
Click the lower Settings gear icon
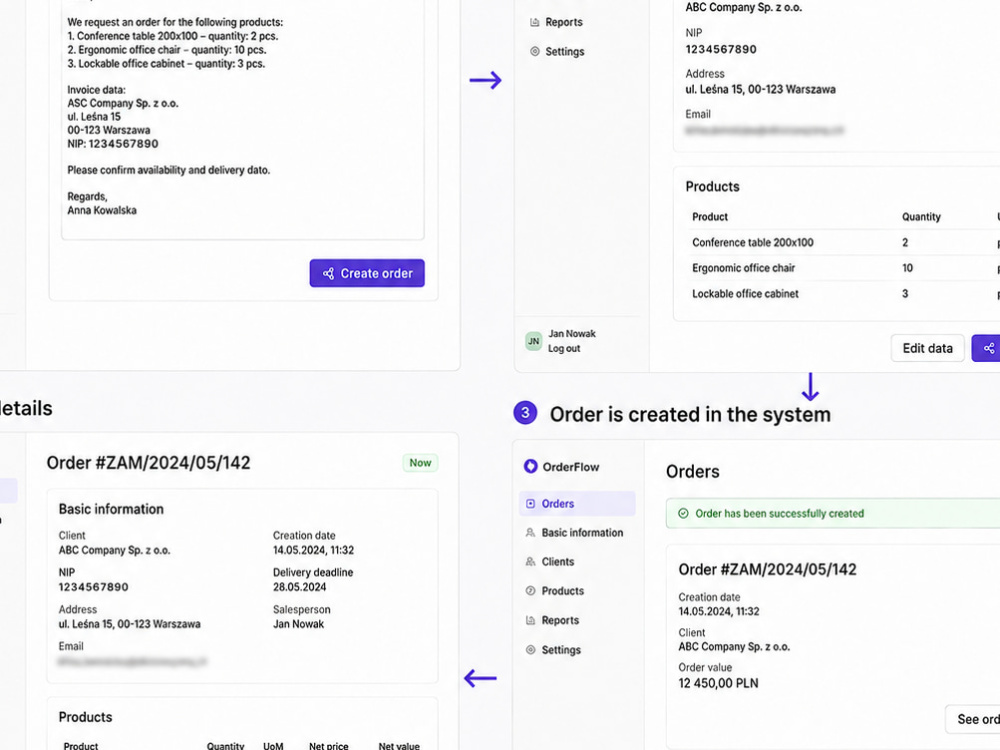530,650
